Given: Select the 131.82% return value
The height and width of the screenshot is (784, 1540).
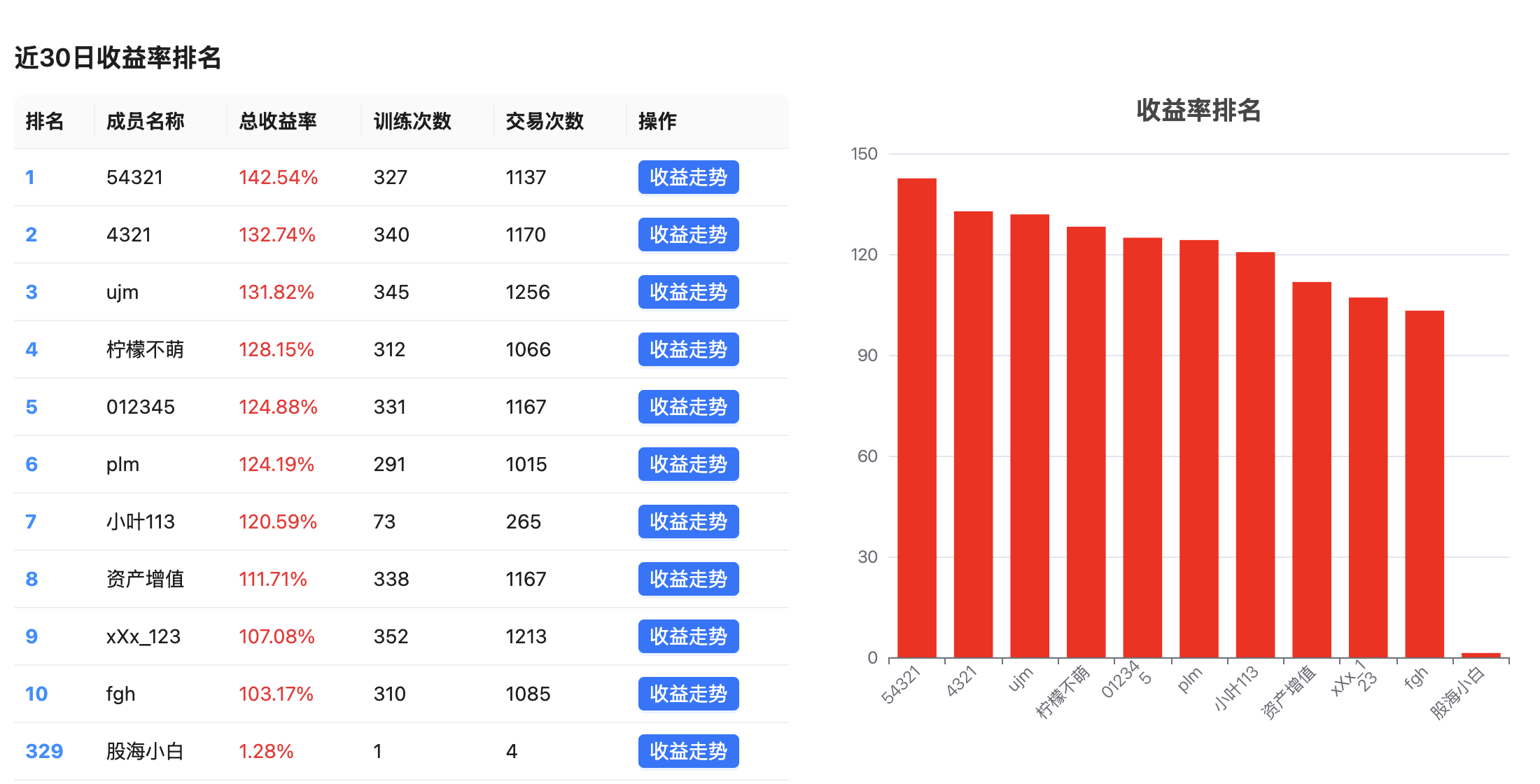Looking at the screenshot, I should click(276, 292).
